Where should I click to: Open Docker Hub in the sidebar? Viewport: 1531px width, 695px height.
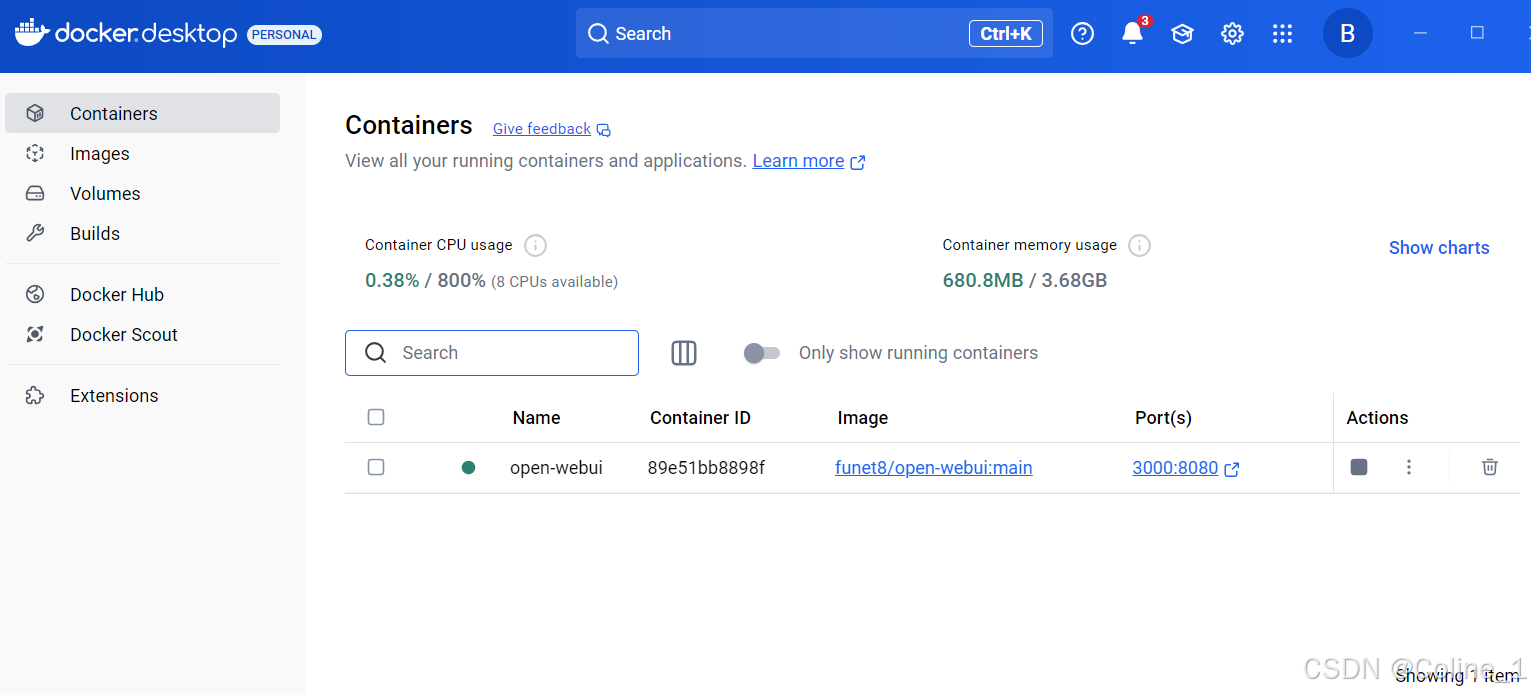(x=142, y=294)
